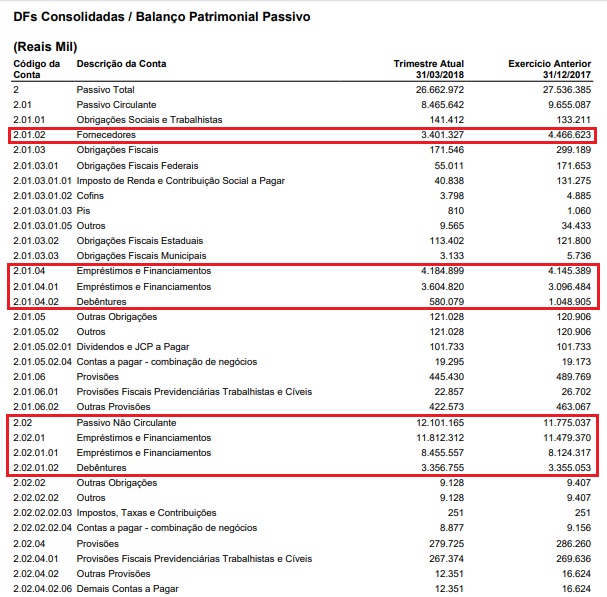Click the Debêntures prior value 1.048.905
Screen dimensions: 607x597
pyautogui.click(x=569, y=302)
